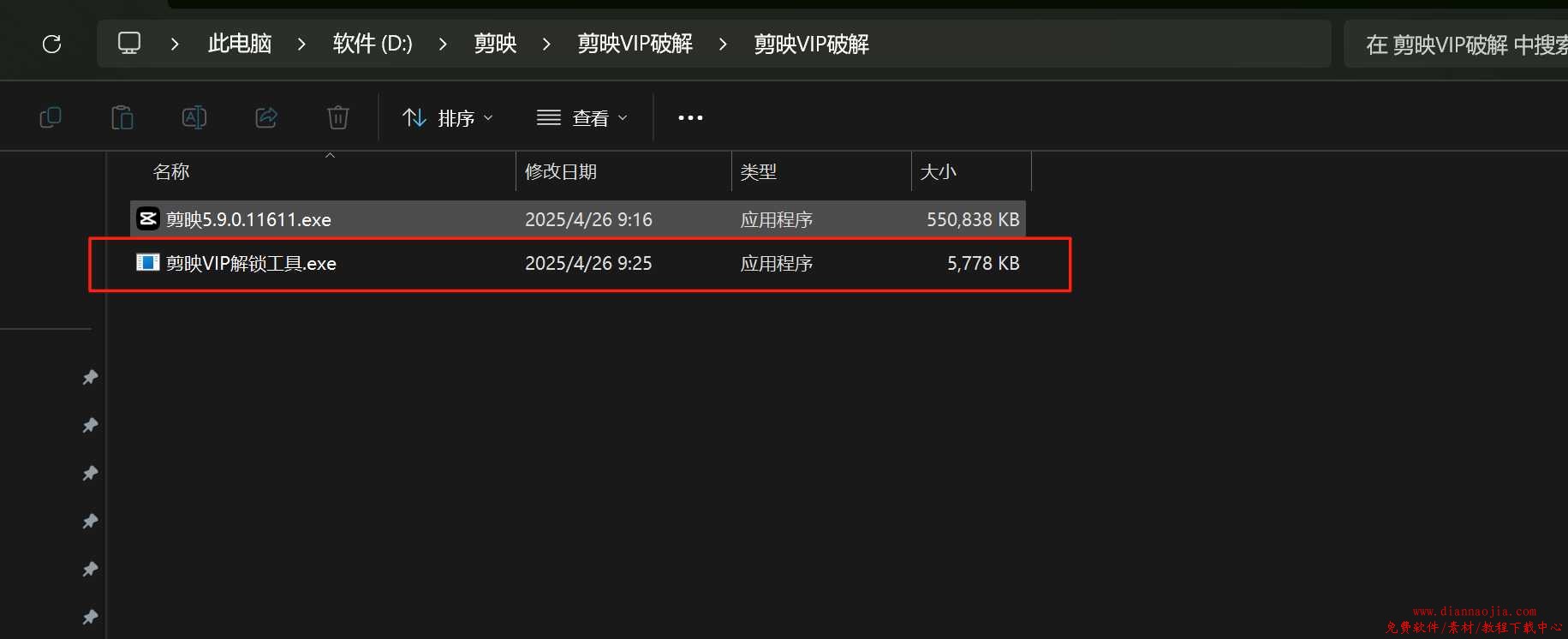Image resolution: width=1568 pixels, height=639 pixels.
Task: Sort by 大小 column header
Action: coord(938,171)
